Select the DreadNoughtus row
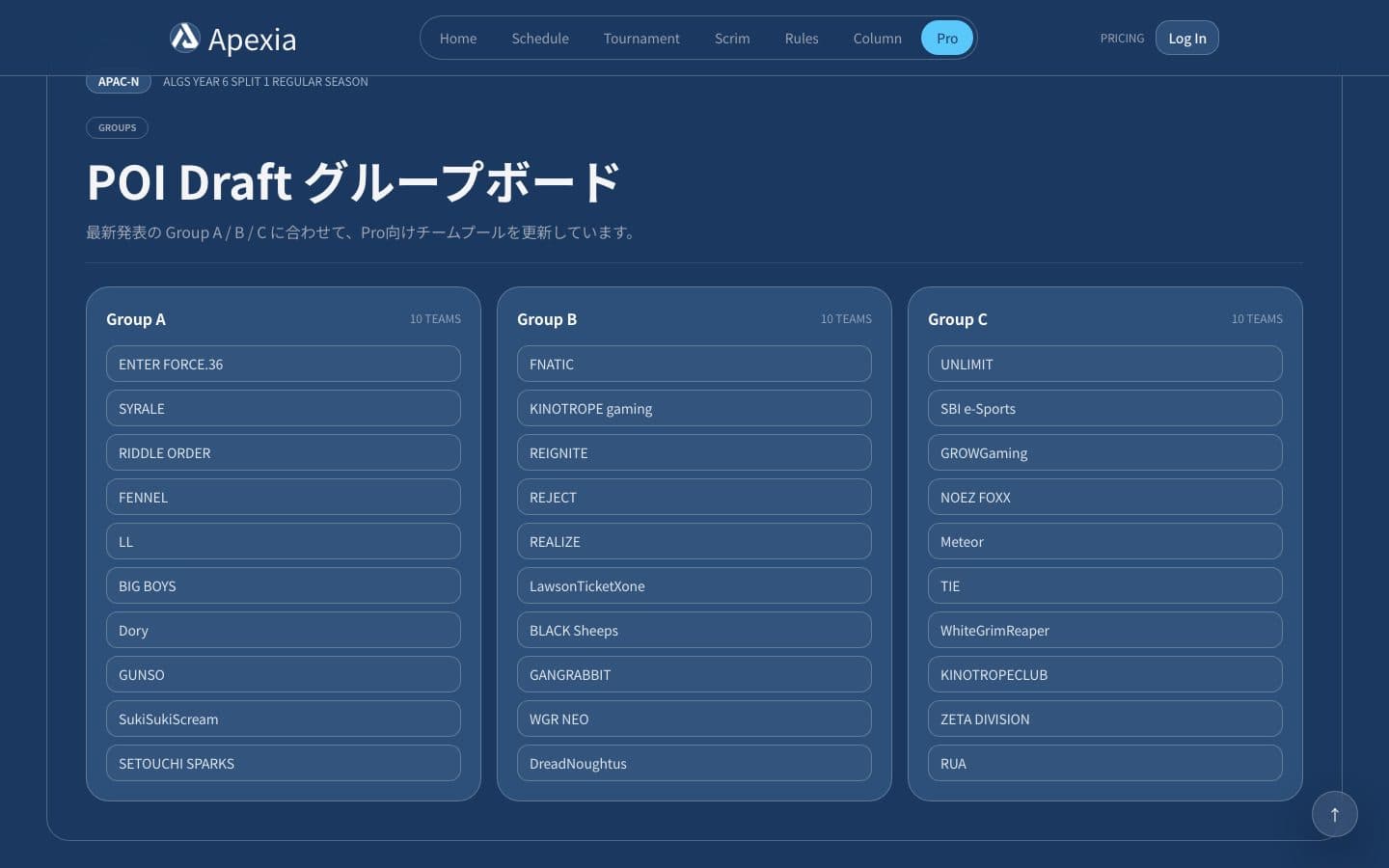This screenshot has width=1389, height=868. click(x=694, y=763)
